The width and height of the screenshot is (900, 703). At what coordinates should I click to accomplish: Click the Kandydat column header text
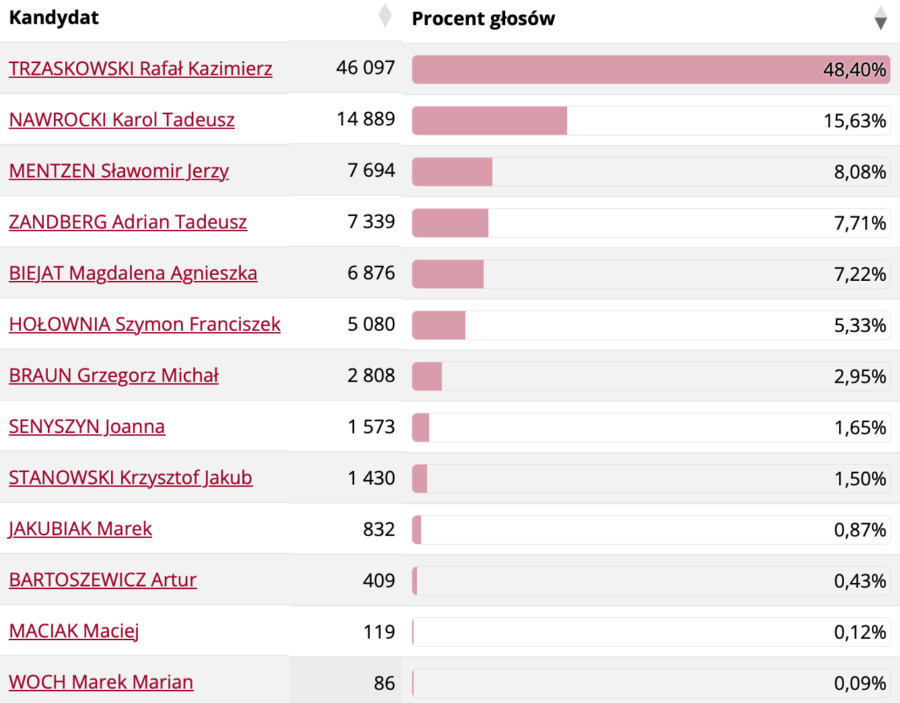click(54, 18)
